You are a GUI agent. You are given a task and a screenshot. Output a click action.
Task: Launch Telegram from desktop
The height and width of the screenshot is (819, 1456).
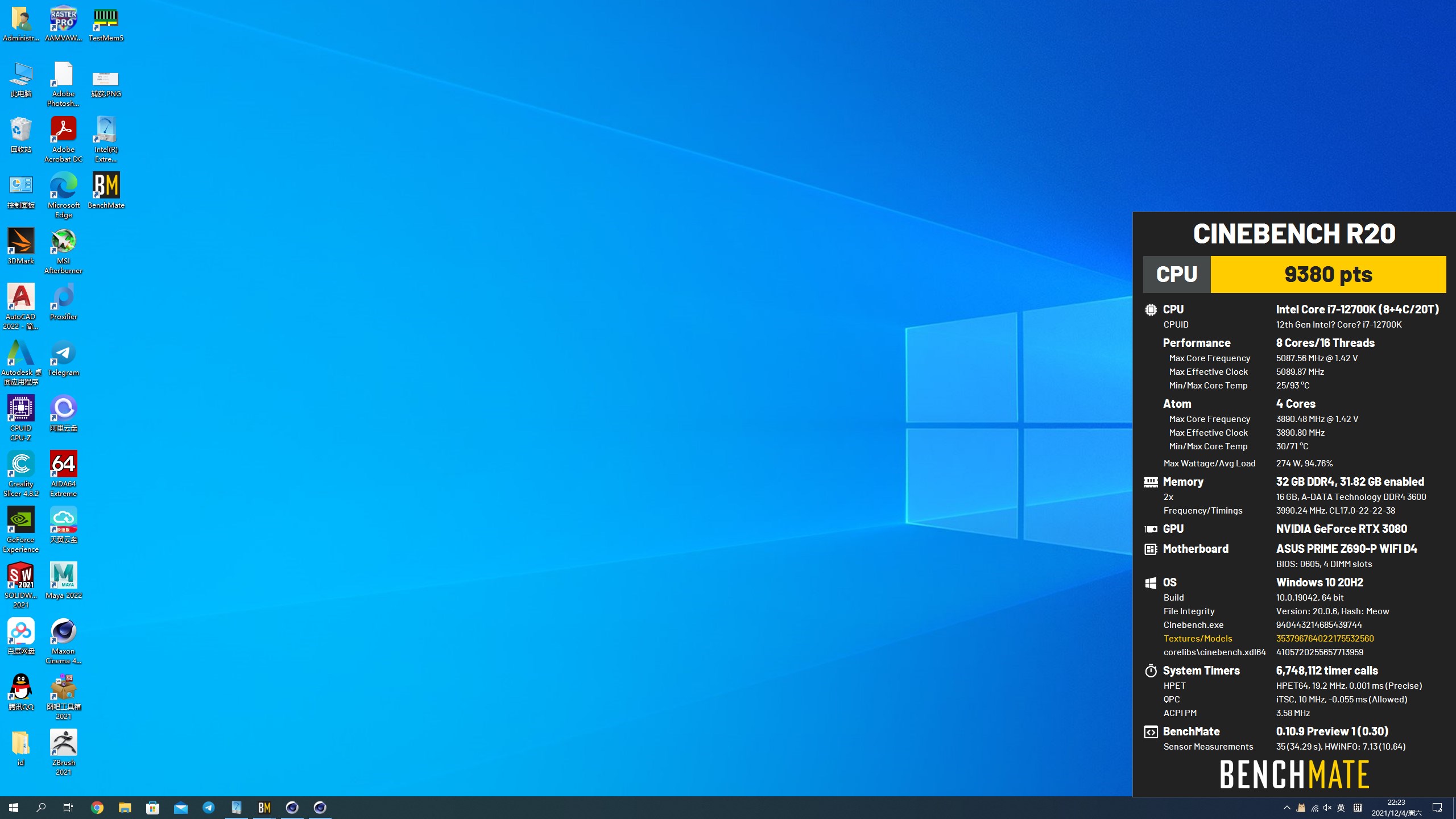point(63,358)
